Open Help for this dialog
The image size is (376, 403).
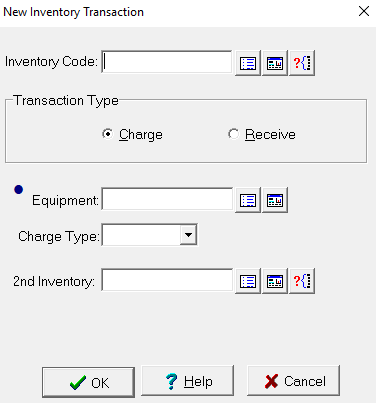click(x=187, y=381)
